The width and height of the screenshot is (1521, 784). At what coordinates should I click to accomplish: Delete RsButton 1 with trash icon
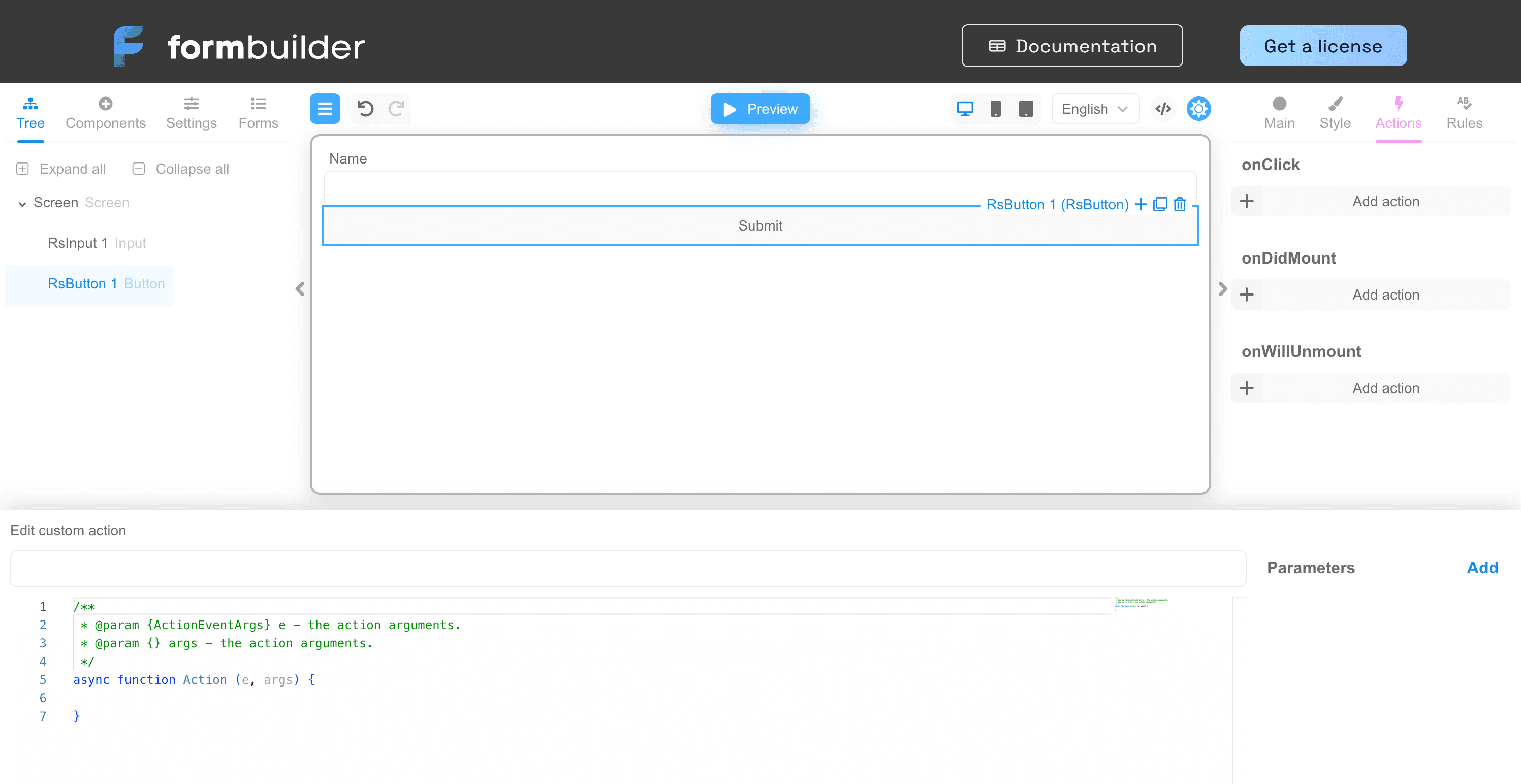tap(1179, 204)
